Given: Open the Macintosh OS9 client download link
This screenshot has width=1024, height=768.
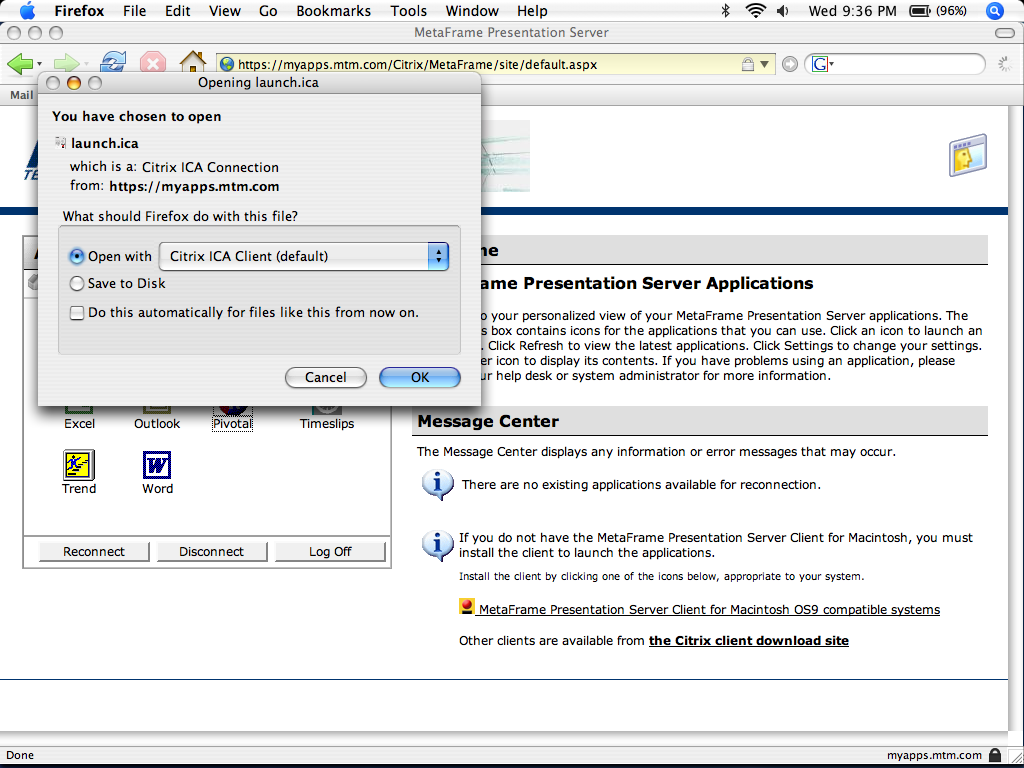Looking at the screenshot, I should click(x=709, y=609).
